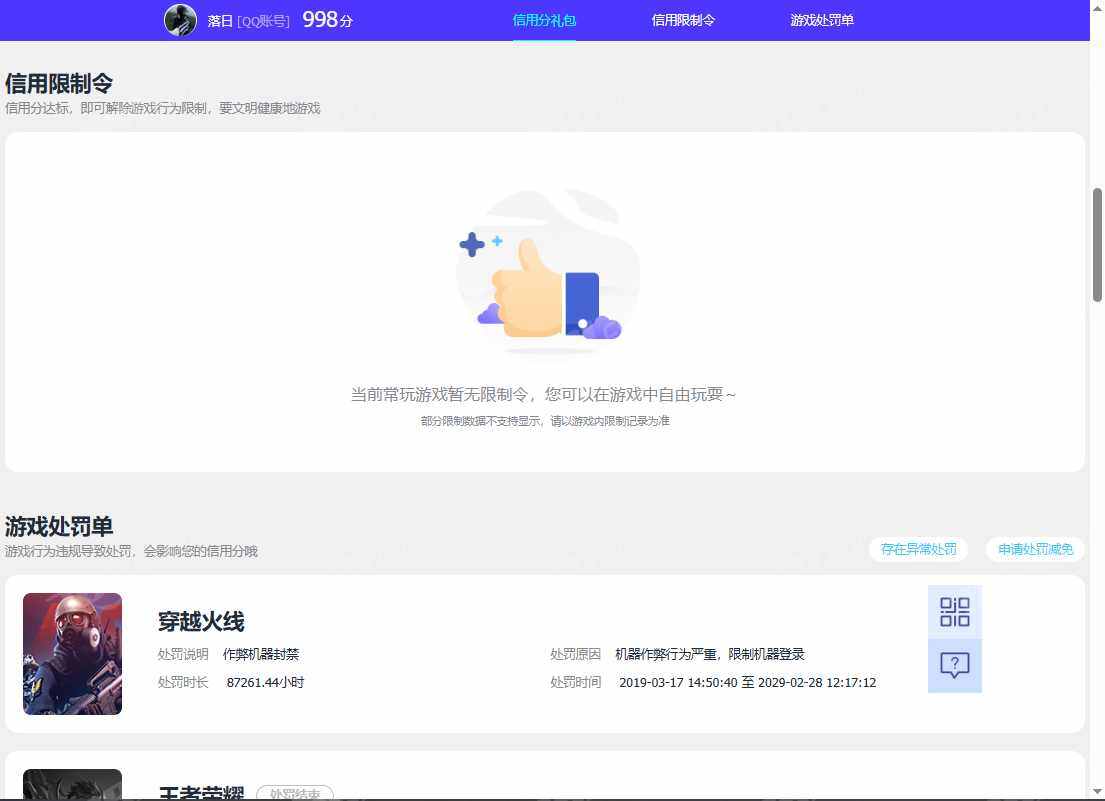Select the penalty duration 87261.44小时

pyautogui.click(x=265, y=682)
